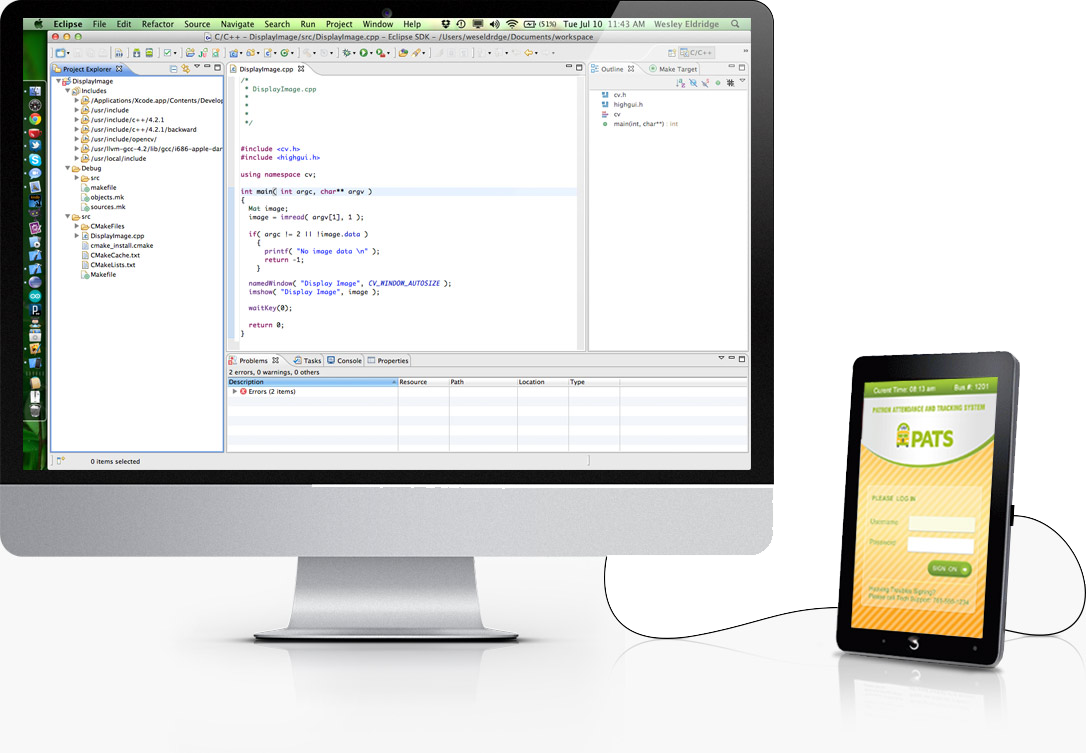
Task: Expand the /usr/include/opencv/ entry
Action: [x=77, y=139]
